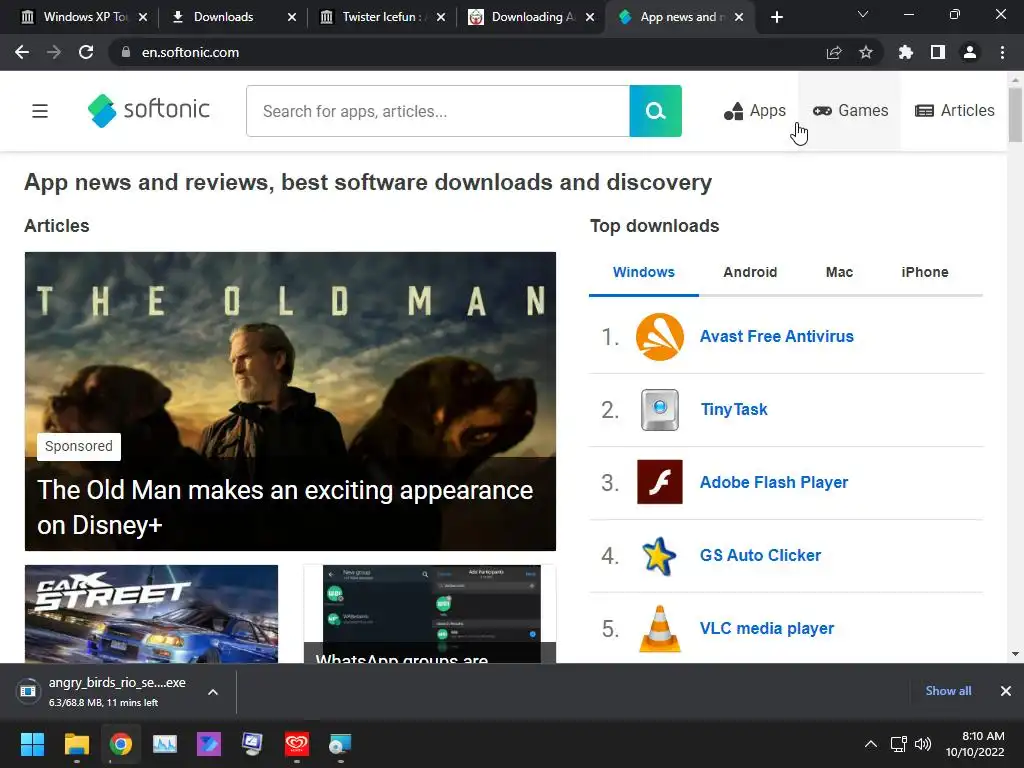Open Chrome profile menu
The image size is (1024, 768).
point(970,52)
